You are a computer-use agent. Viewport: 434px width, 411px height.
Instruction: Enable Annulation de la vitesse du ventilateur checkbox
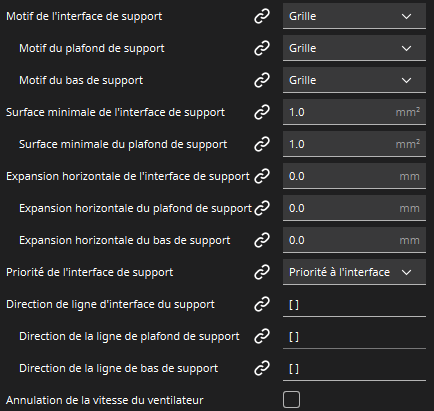click(291, 400)
